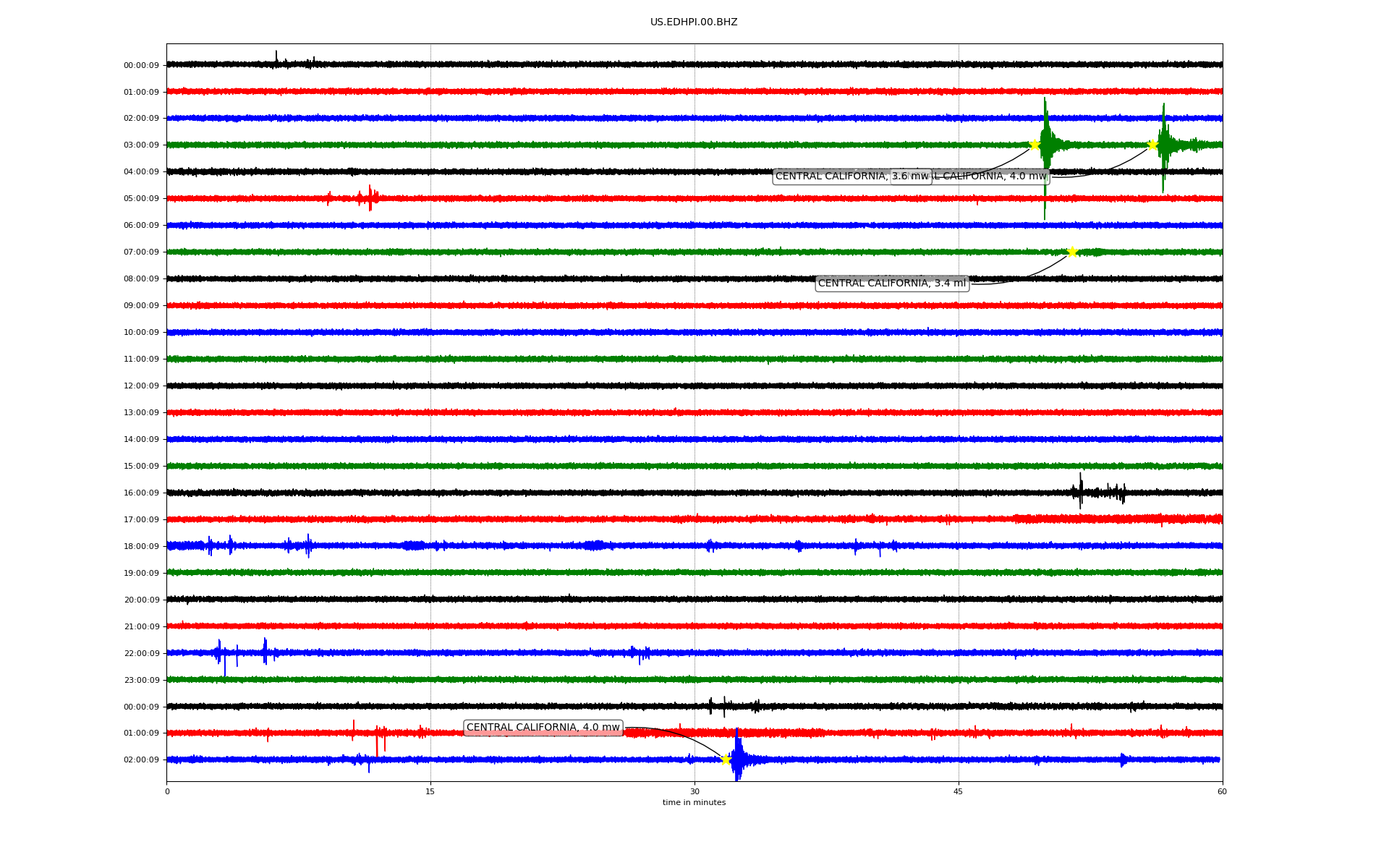Click the 45 tick label on the x-axis
This screenshot has height=868, width=1389.
coord(958,791)
